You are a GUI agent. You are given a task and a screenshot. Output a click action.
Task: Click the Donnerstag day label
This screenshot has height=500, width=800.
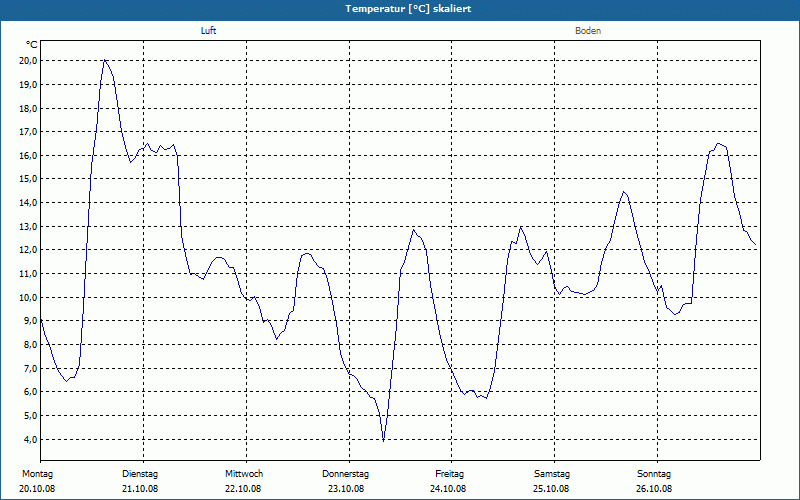click(345, 474)
